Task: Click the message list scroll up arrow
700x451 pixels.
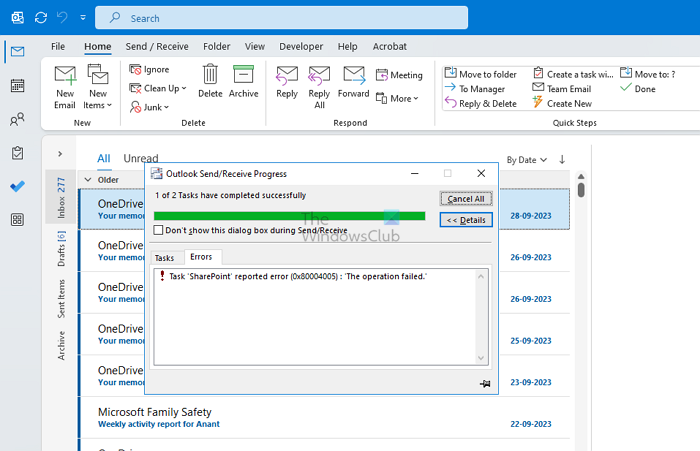Action: tap(581, 176)
